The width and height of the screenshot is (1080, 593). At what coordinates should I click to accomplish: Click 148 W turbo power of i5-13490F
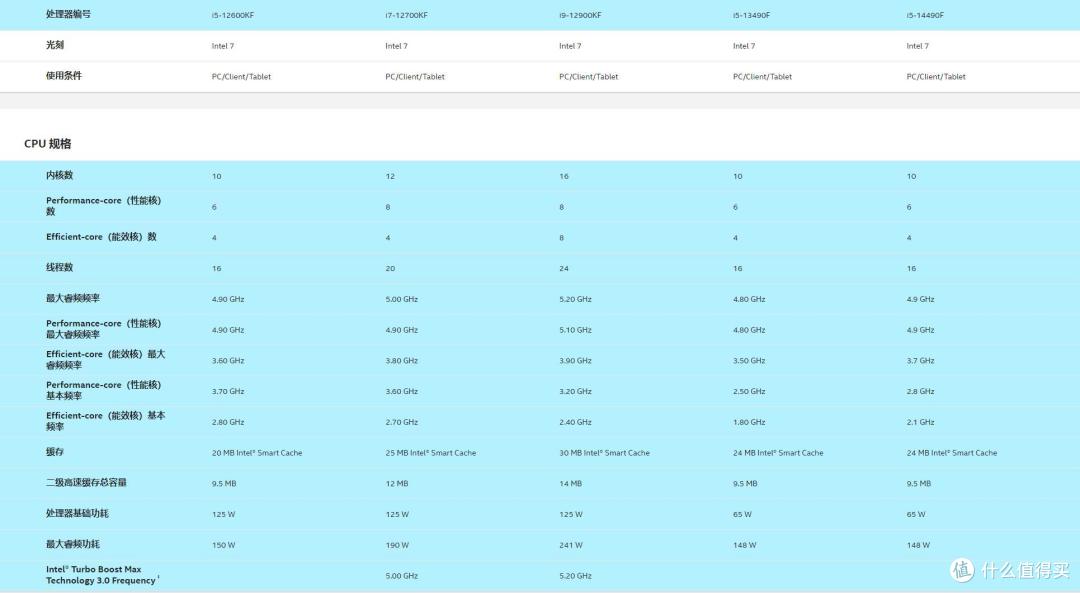pos(745,545)
